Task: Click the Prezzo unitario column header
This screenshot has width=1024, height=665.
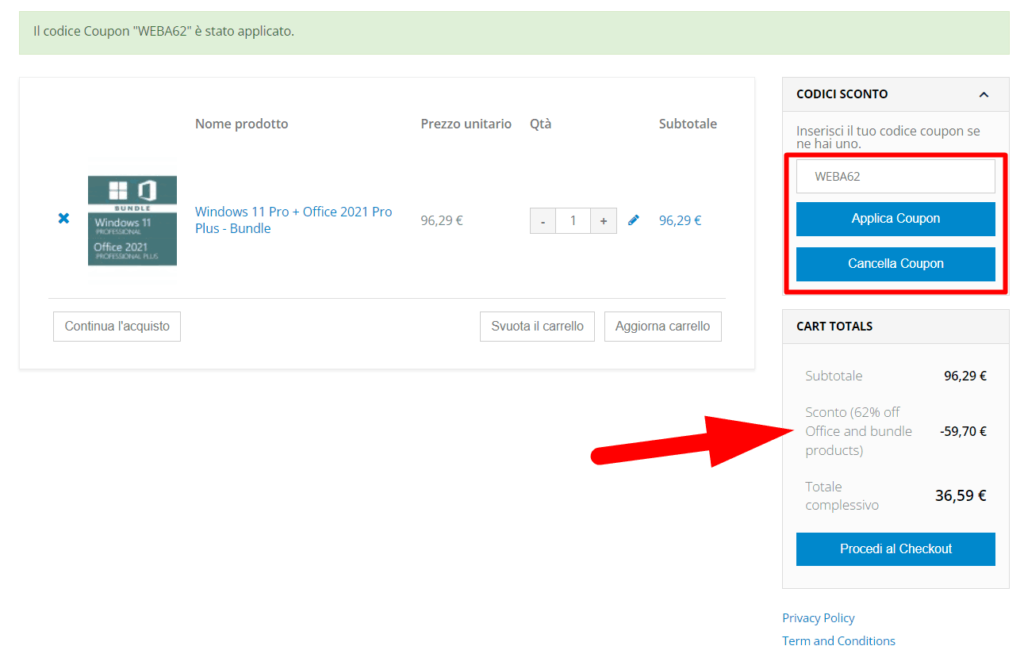Action: point(466,123)
